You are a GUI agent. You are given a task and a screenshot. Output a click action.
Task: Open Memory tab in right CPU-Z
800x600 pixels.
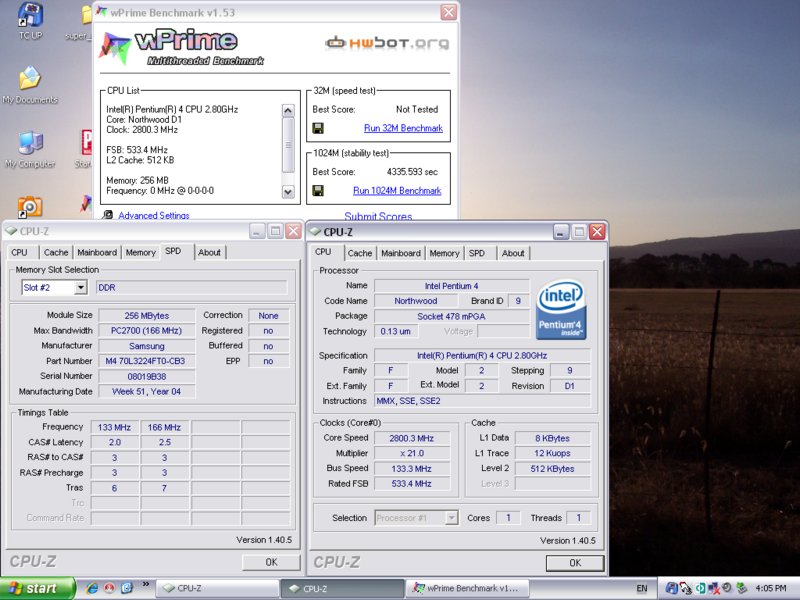pyautogui.click(x=444, y=253)
